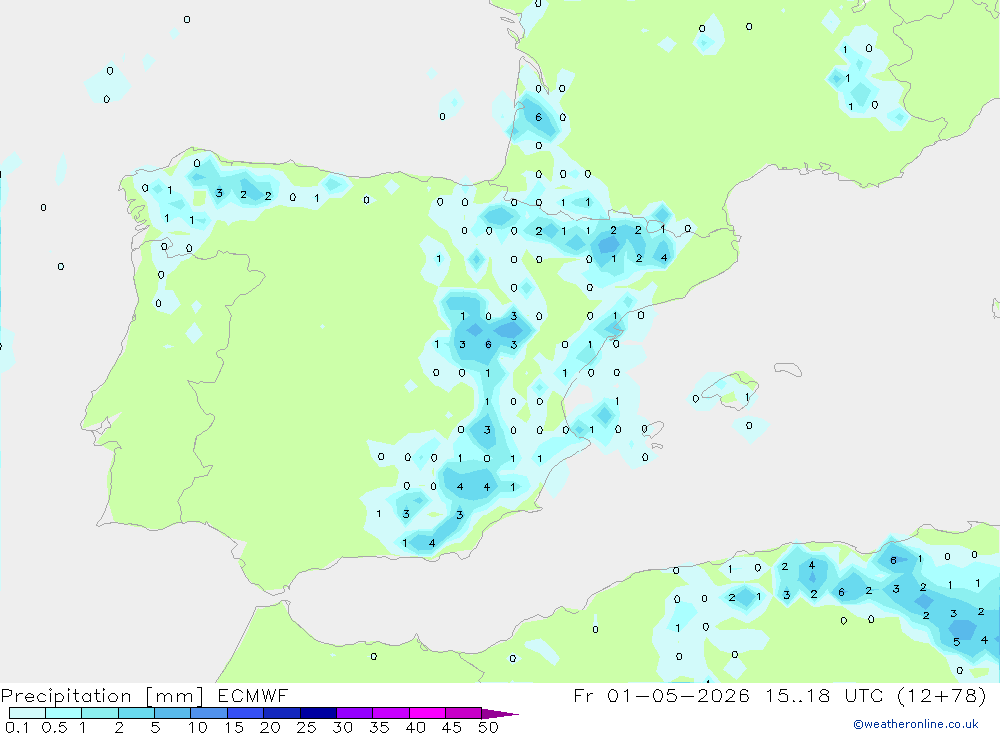This screenshot has width=1000, height=733.
Task: Choose the 40 to 45 mm magenta swatch
Action: click(427, 713)
